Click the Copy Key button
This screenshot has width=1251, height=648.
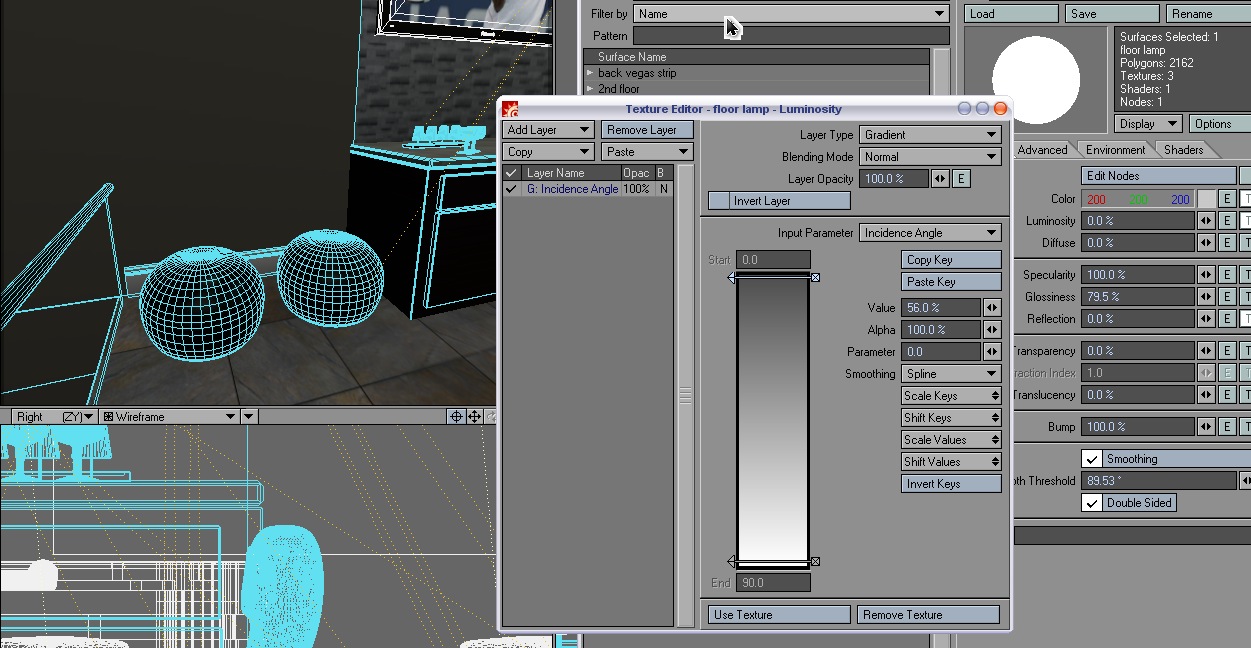tap(951, 260)
